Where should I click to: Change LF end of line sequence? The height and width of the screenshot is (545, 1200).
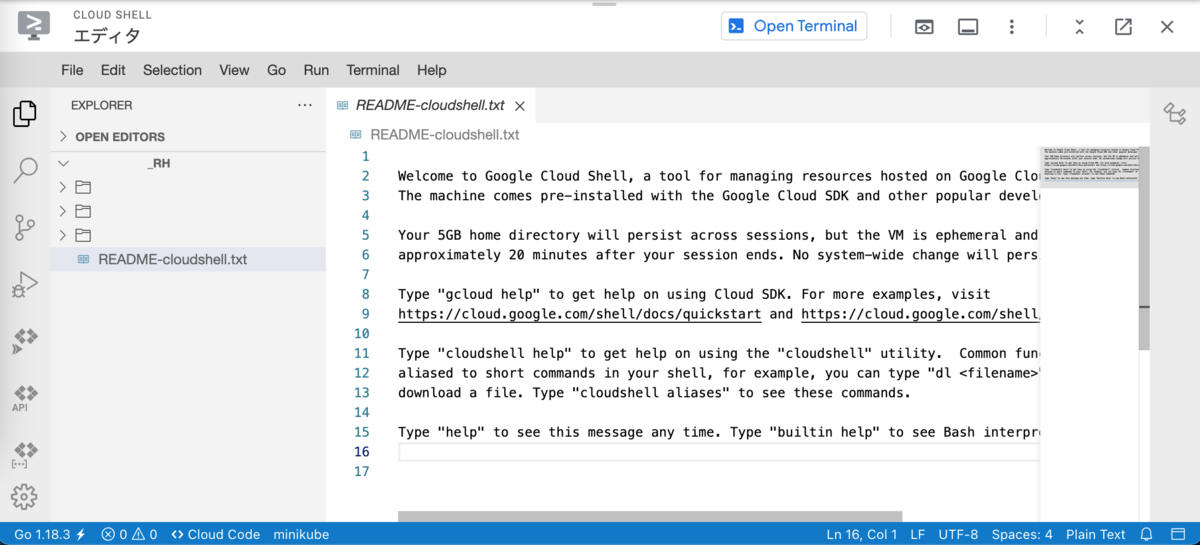pyautogui.click(x=917, y=534)
